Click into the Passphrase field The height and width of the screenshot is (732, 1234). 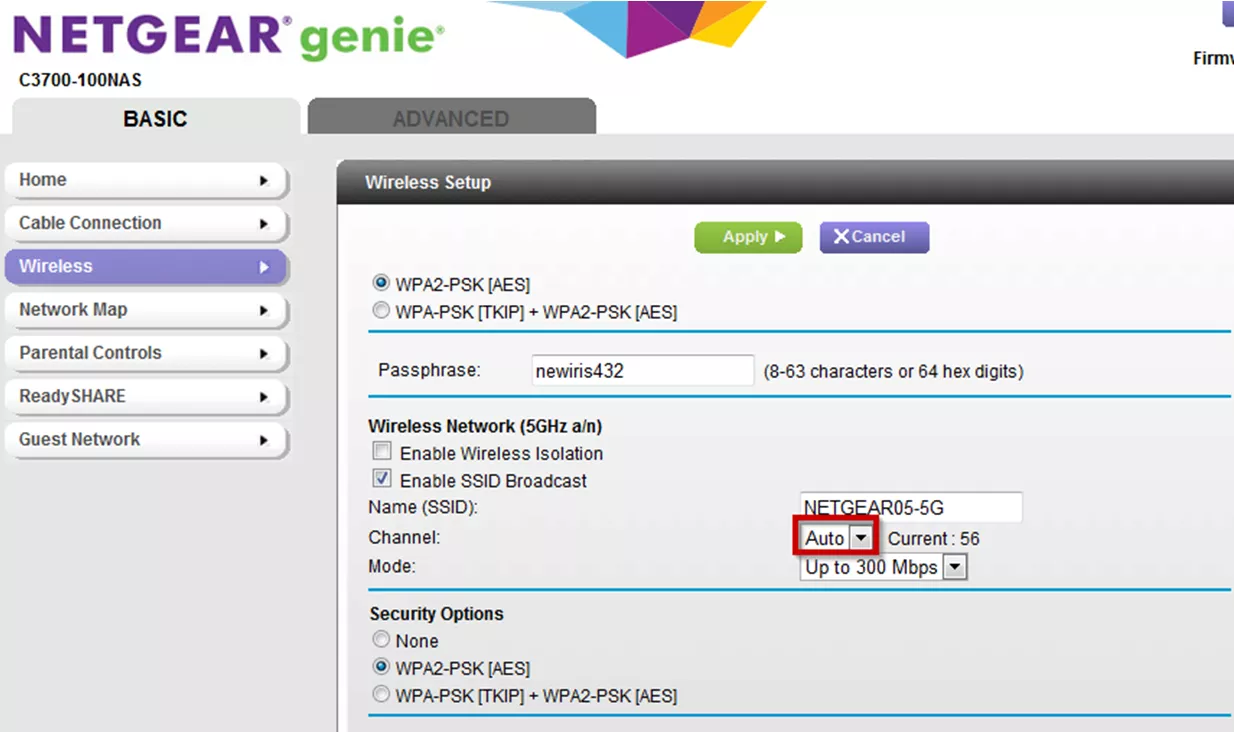pyautogui.click(x=643, y=371)
